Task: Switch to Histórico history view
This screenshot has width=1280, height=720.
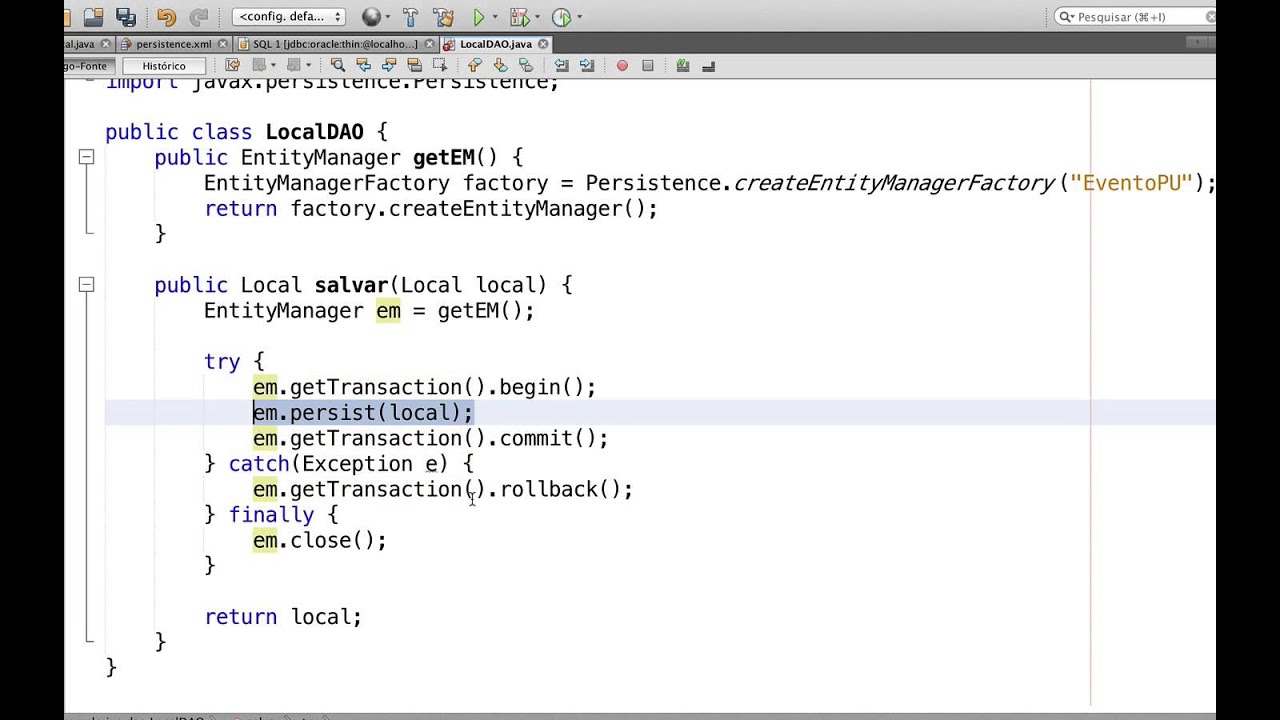Action: tap(164, 66)
